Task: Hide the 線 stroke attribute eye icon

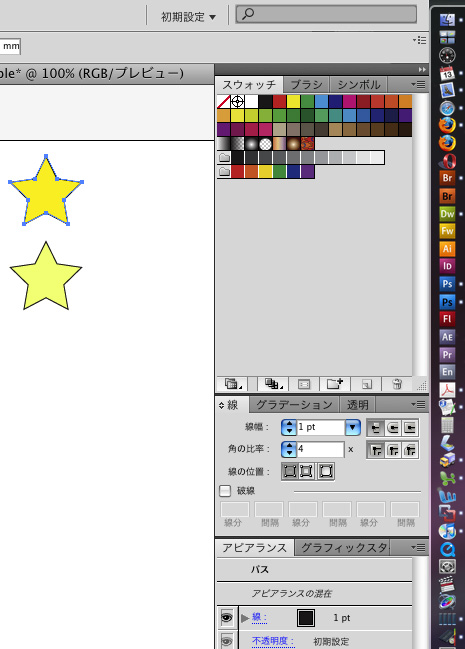Action: point(226,618)
